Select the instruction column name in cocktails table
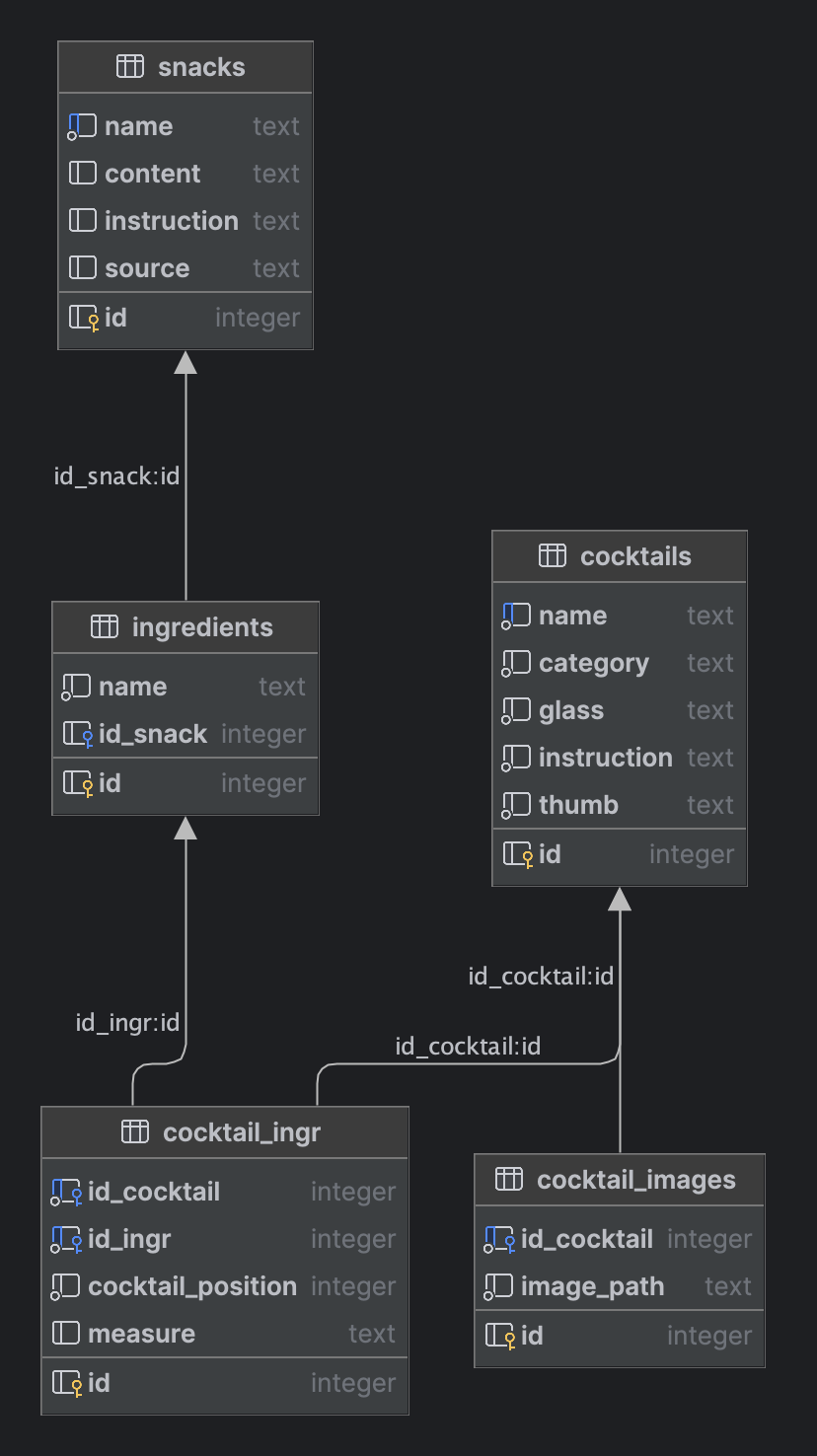This screenshot has height=1456, width=817. click(x=606, y=758)
